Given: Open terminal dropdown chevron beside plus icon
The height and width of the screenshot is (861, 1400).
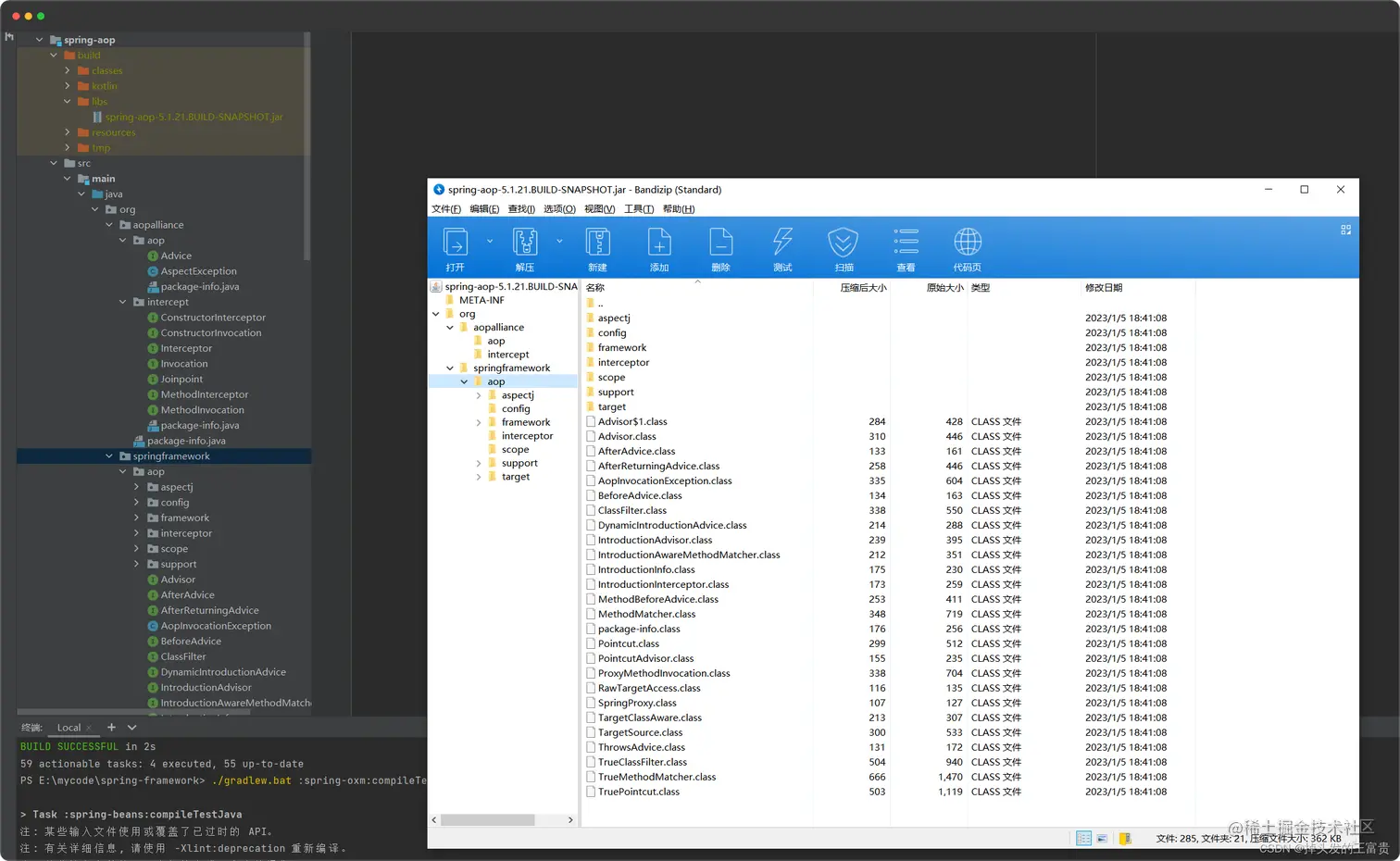Looking at the screenshot, I should pos(131,727).
